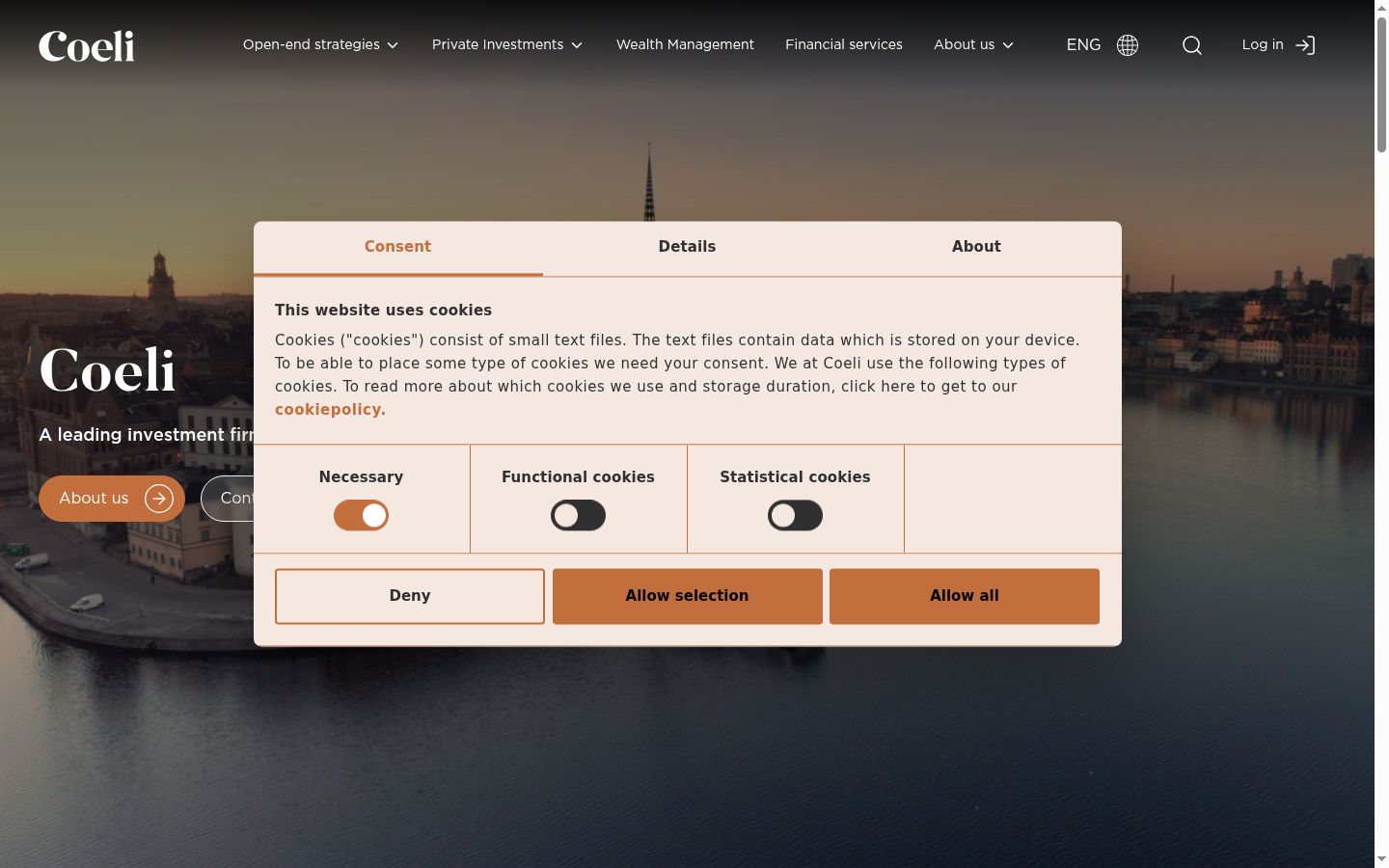Click orange About us hero button
Screen dimensions: 1389x868
112,499
